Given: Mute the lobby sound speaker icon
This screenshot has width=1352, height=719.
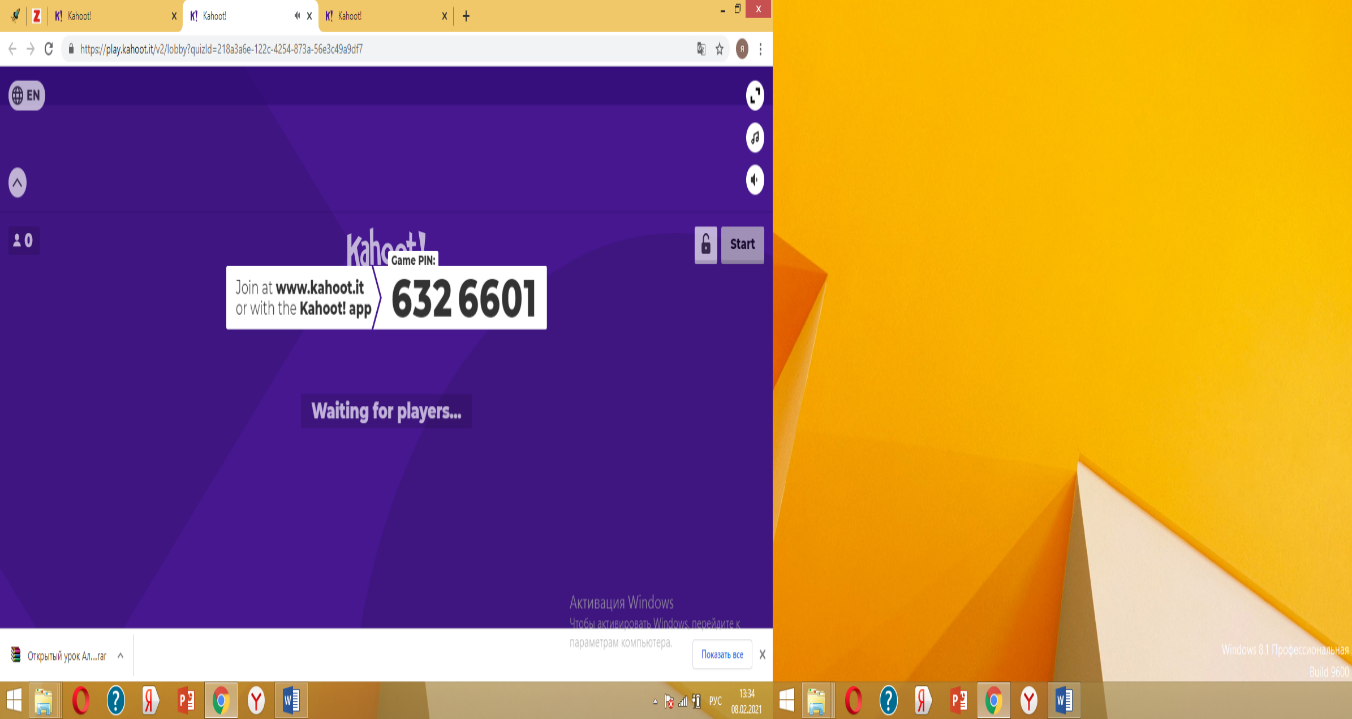Looking at the screenshot, I should [x=755, y=180].
